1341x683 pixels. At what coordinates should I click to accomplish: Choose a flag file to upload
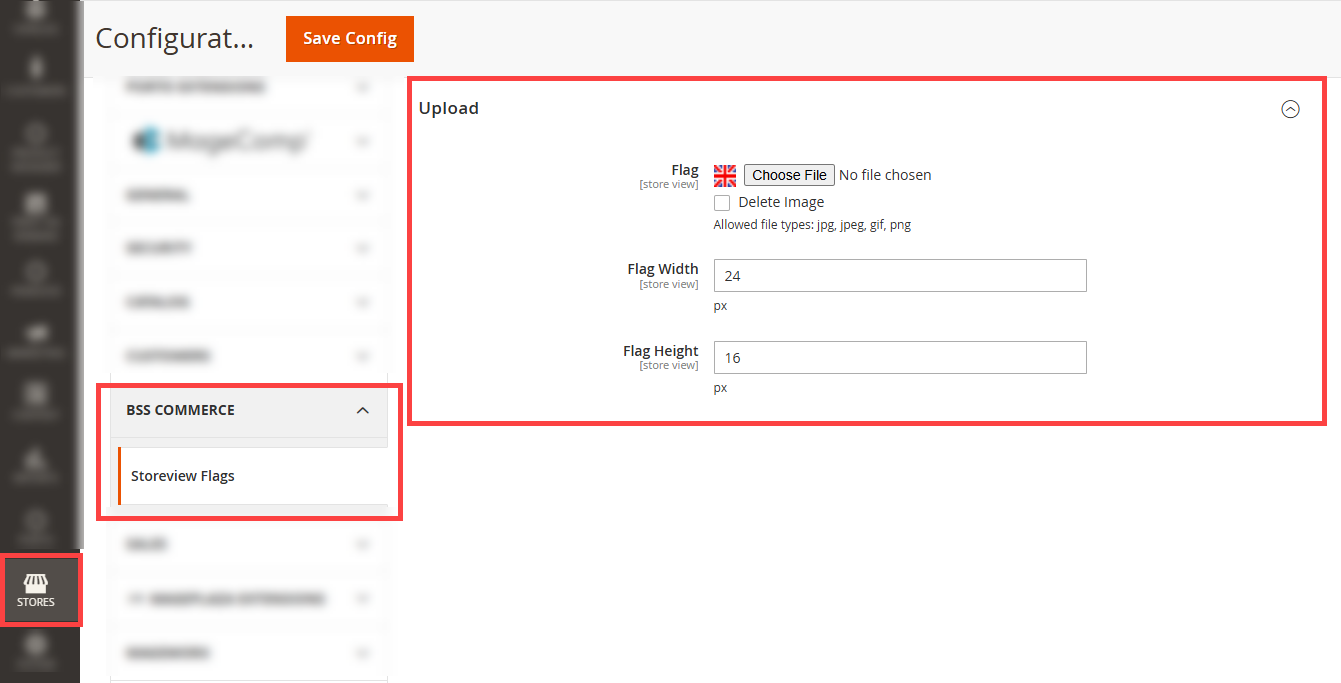789,175
